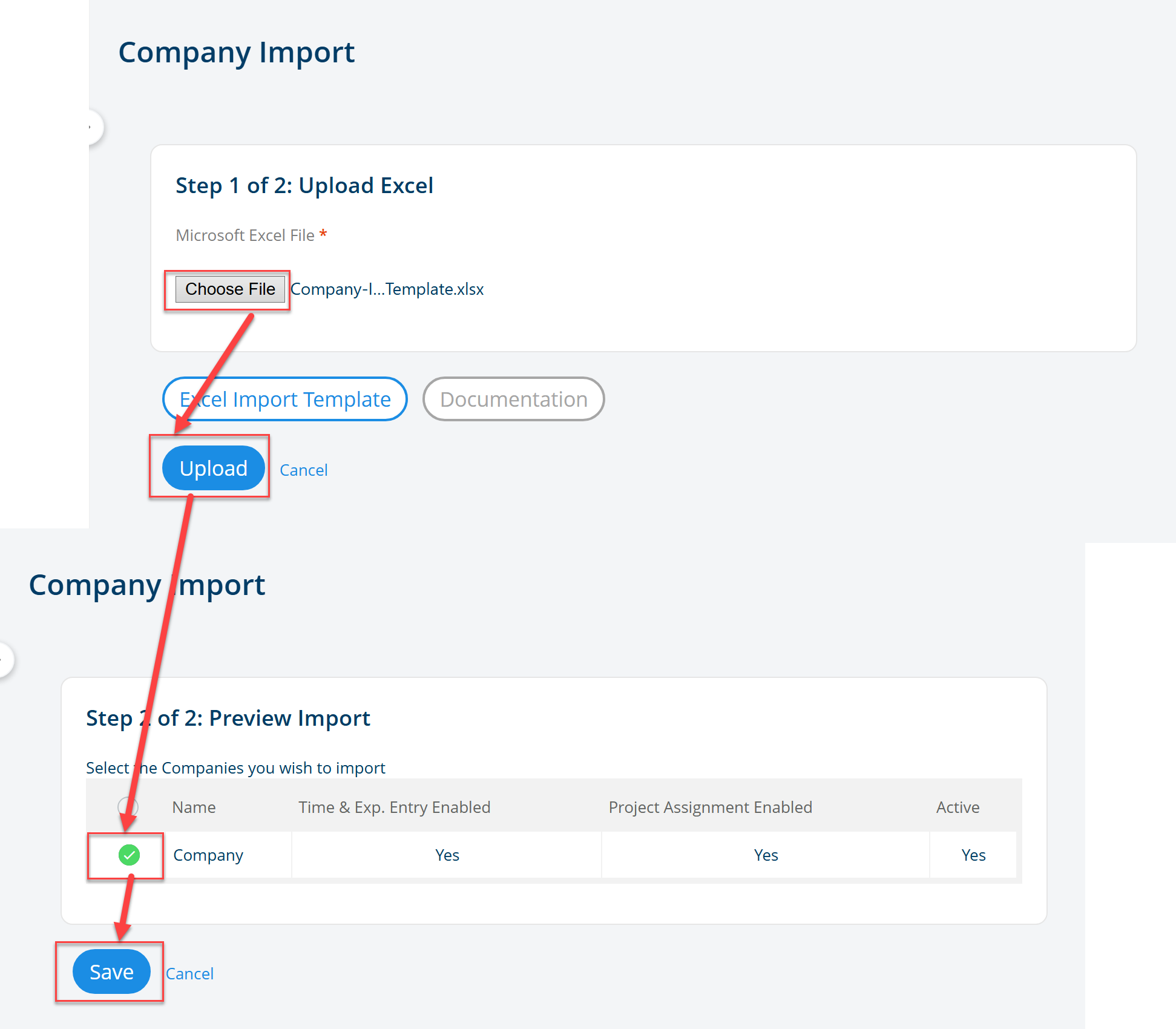The height and width of the screenshot is (1029, 1176).
Task: Click Cancel next to Upload
Action: pyautogui.click(x=303, y=470)
